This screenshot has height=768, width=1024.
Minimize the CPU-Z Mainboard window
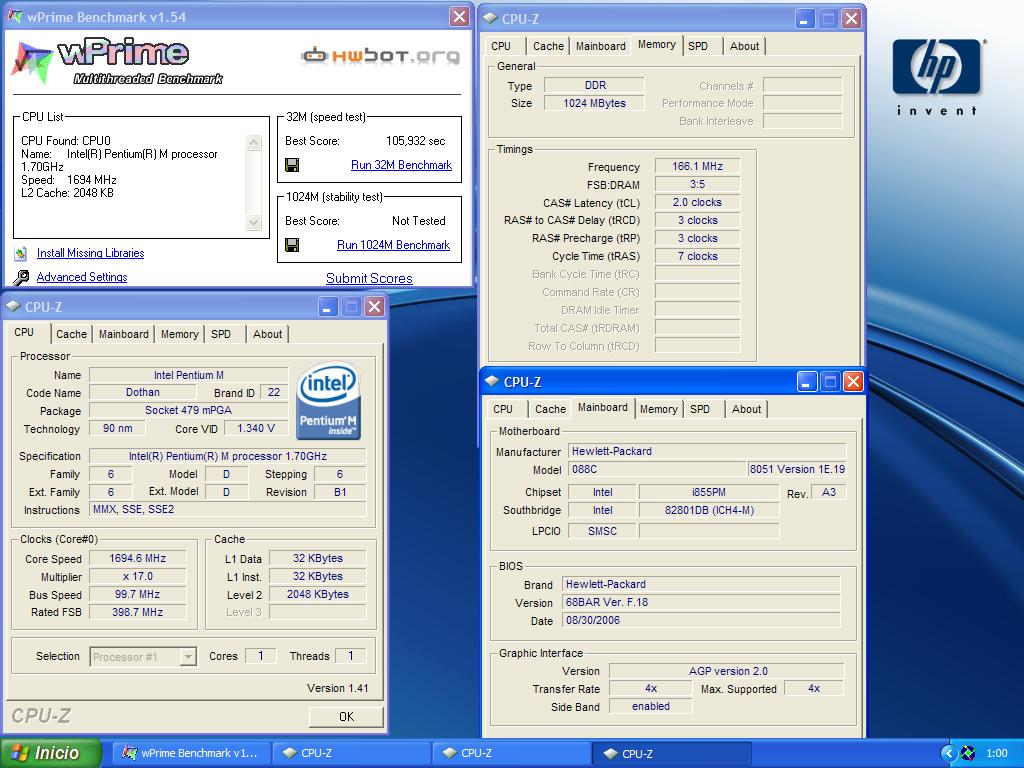pyautogui.click(x=807, y=381)
